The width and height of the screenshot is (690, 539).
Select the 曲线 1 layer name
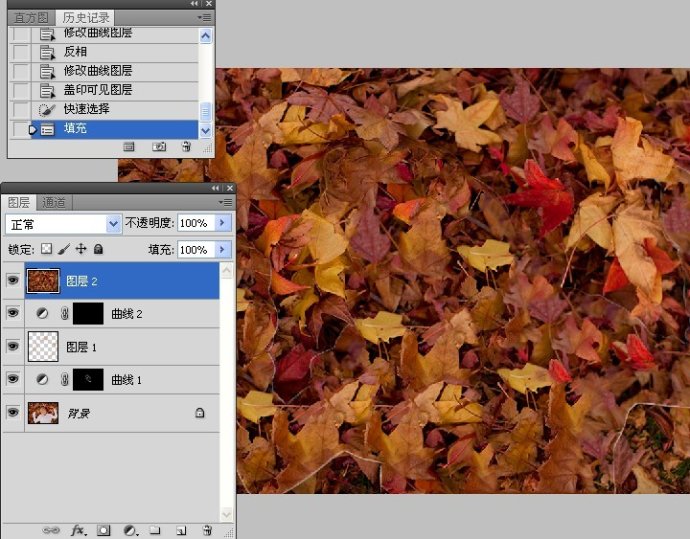pyautogui.click(x=126, y=380)
